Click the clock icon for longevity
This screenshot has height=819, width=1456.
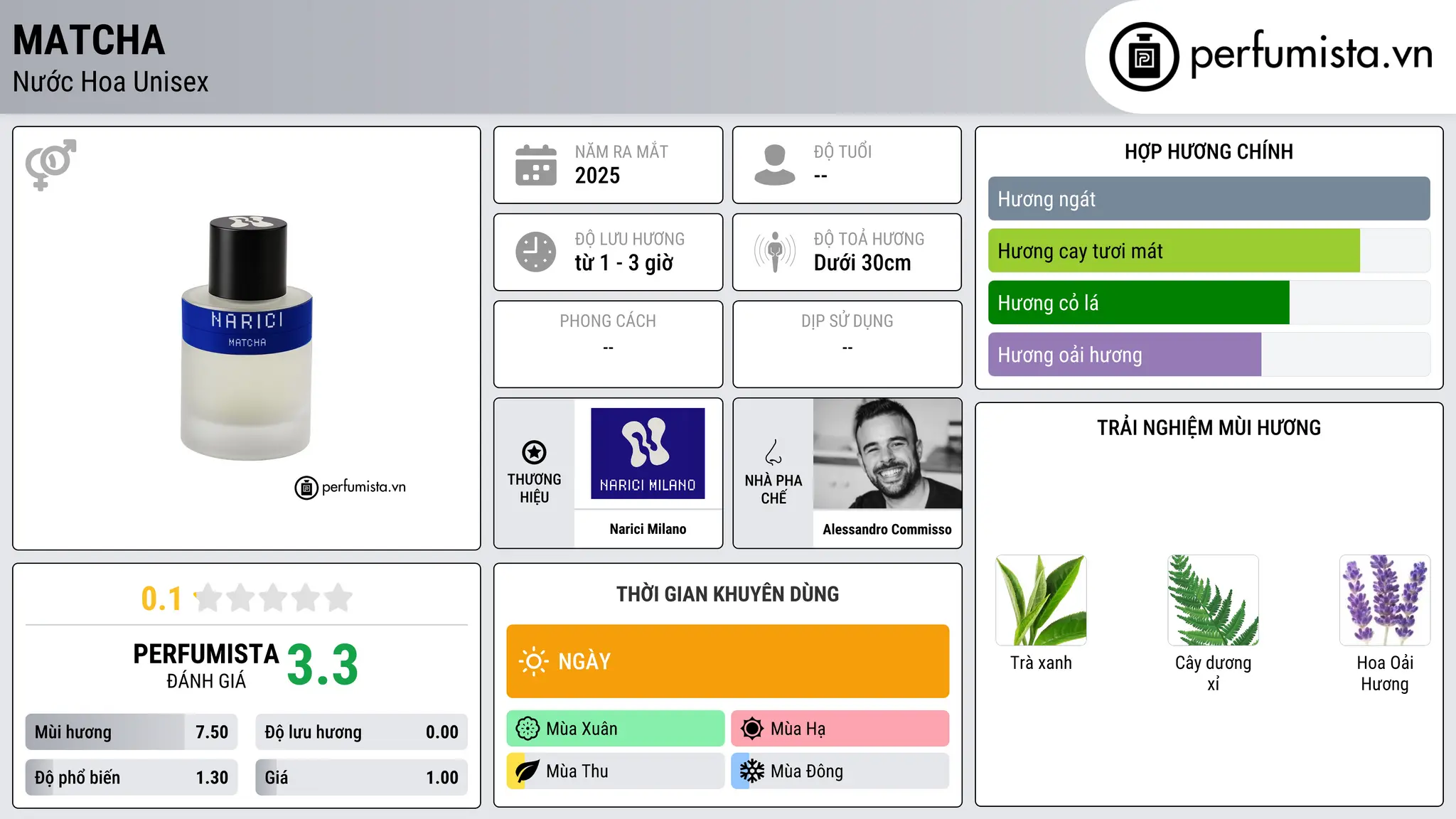point(536,252)
